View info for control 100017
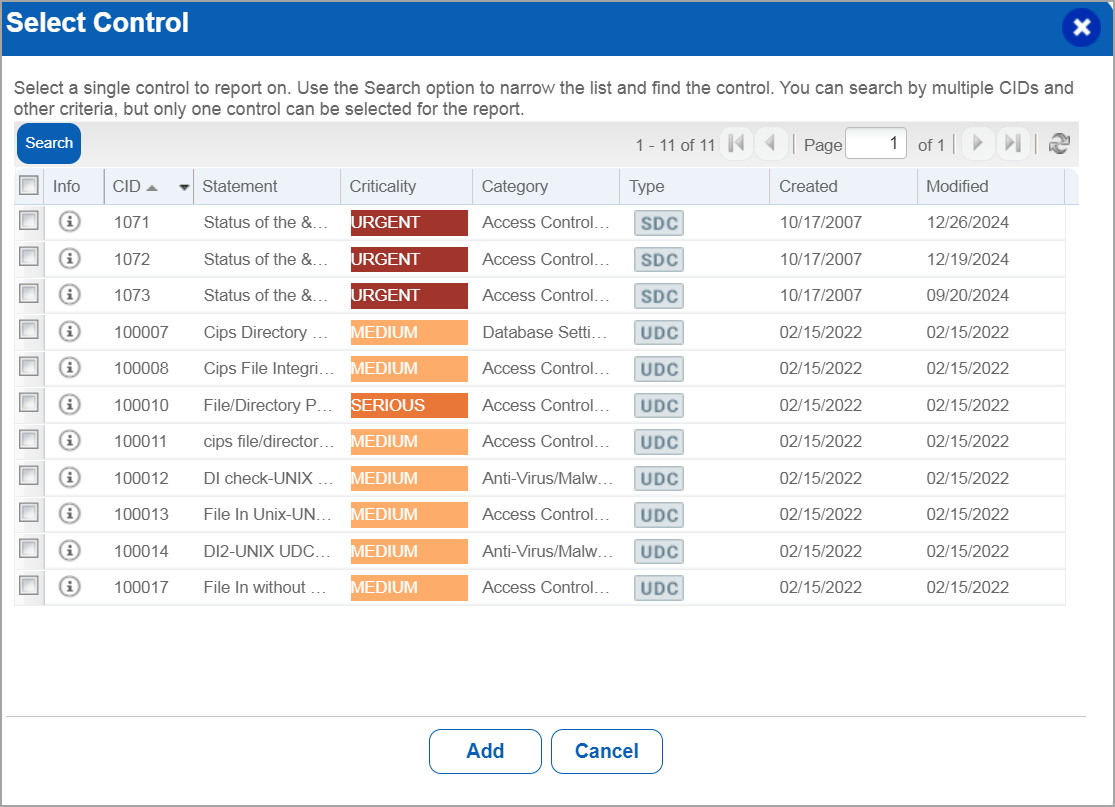The image size is (1115, 807). [69, 587]
